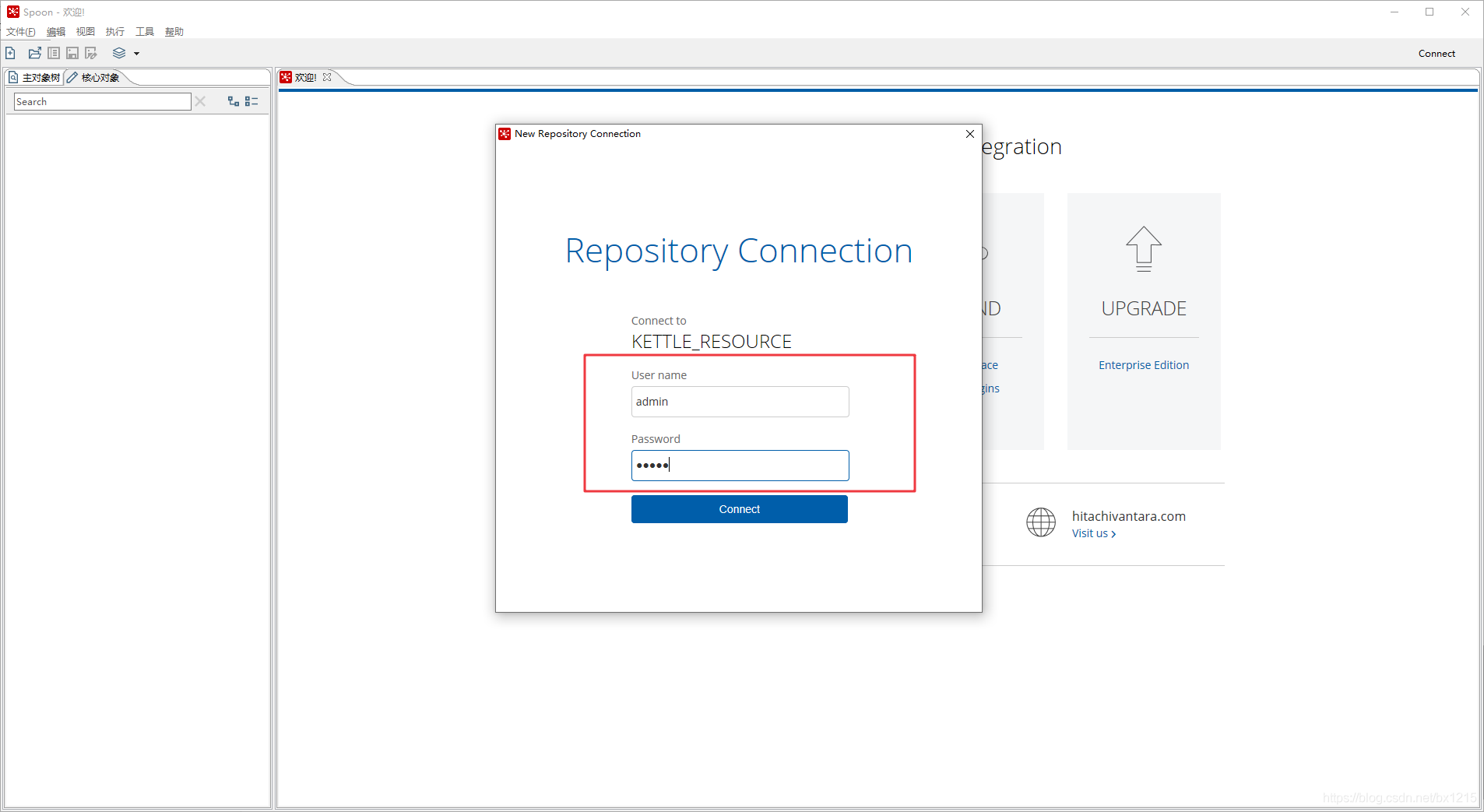Click the perspective layers icon in toolbar
This screenshot has width=1484, height=812.
pos(119,53)
